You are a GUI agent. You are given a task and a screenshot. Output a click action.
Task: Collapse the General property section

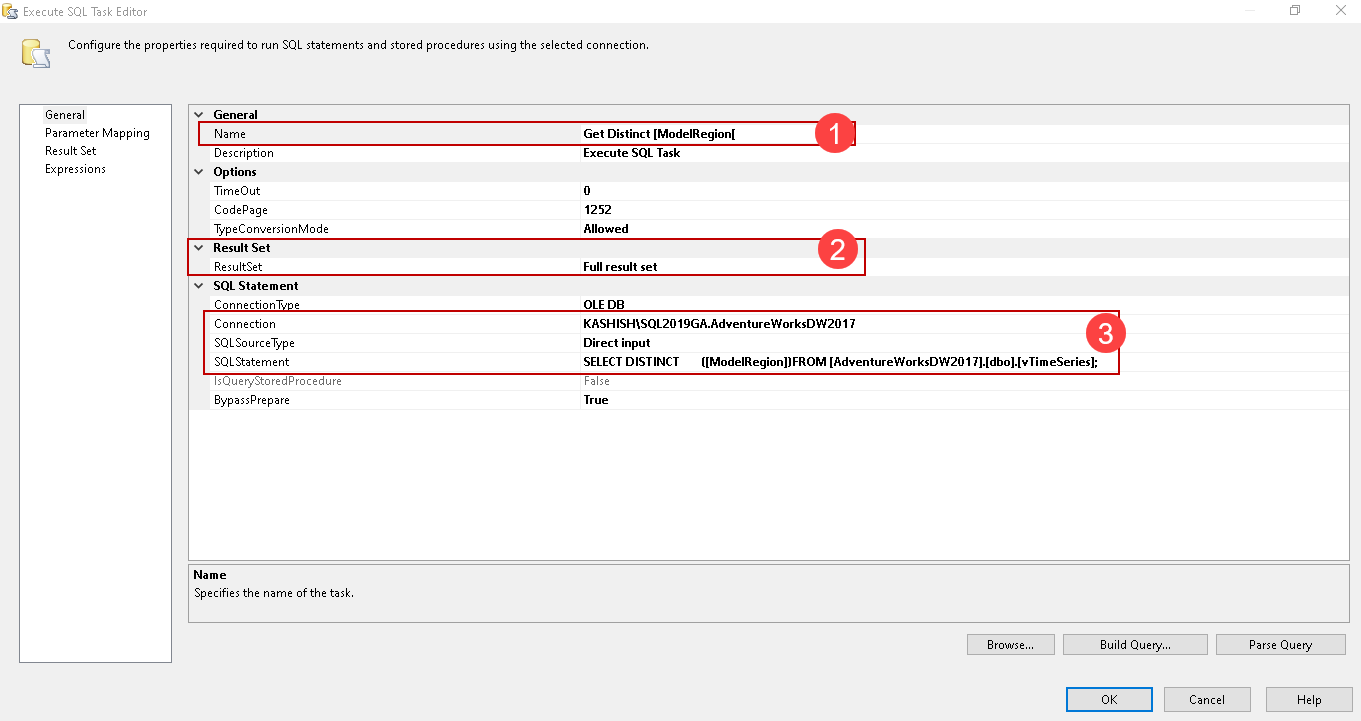199,115
